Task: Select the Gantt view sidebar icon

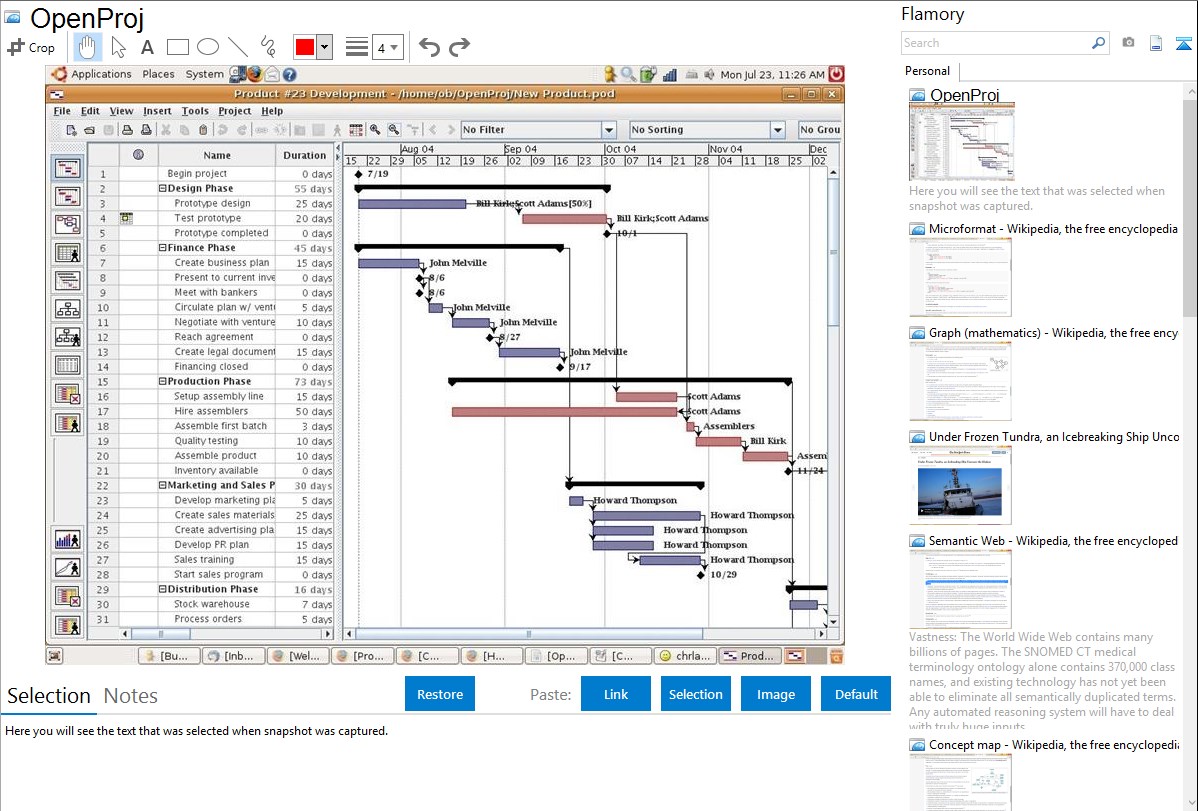Action: (x=67, y=168)
